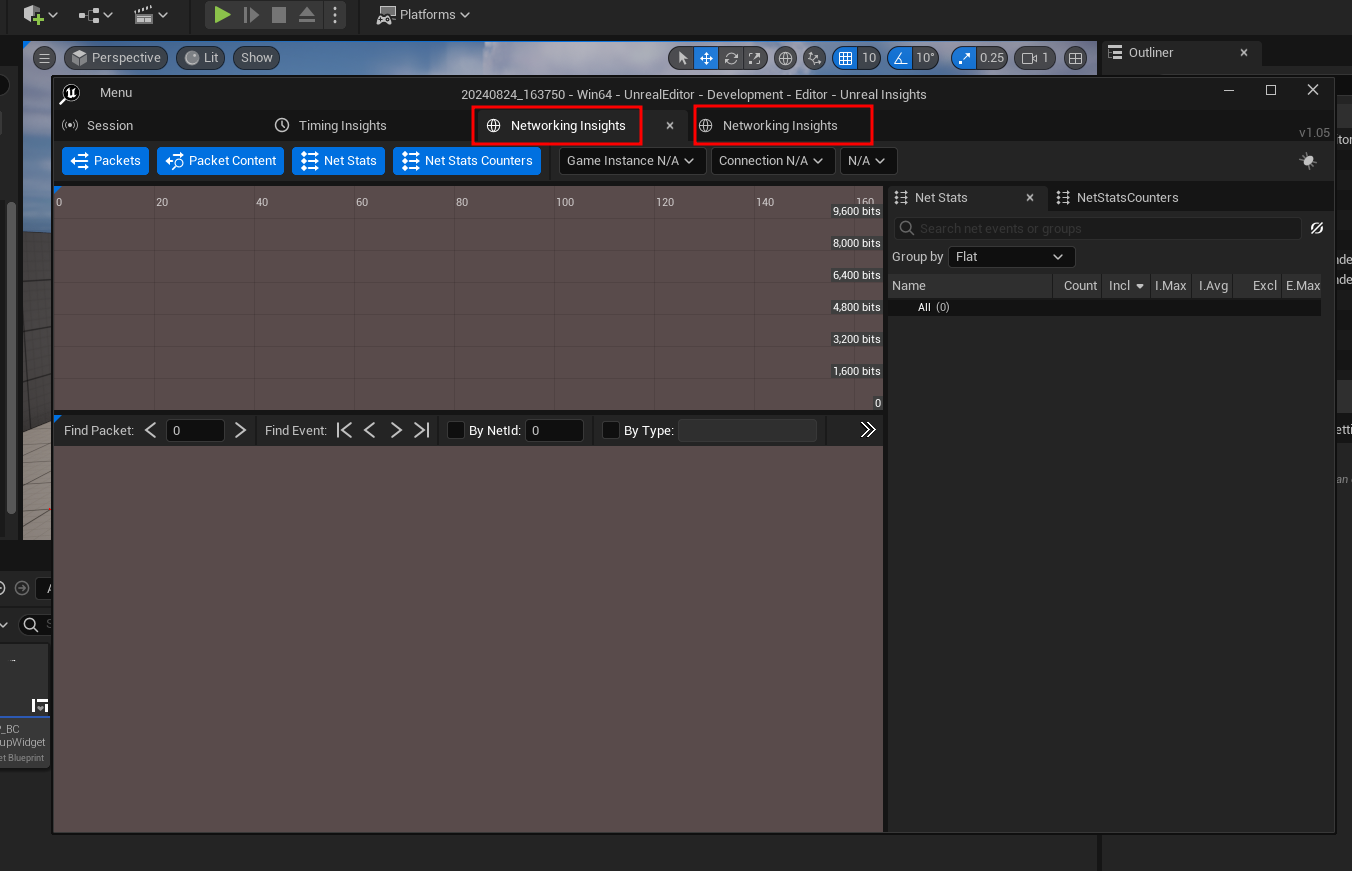This screenshot has height=871, width=1352.
Task: Start Play in Editor with green play button
Action: (x=222, y=15)
